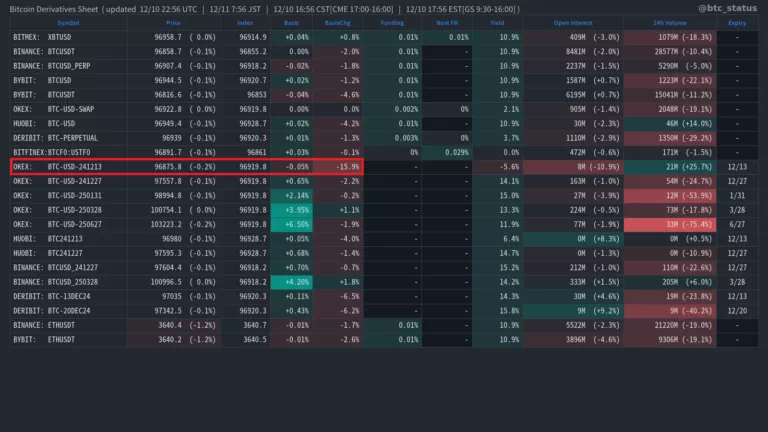This screenshot has width=768, height=432.
Task: Click the 0.003% funding cell for BTC-PERPETUAL
Action: pyautogui.click(x=392, y=138)
